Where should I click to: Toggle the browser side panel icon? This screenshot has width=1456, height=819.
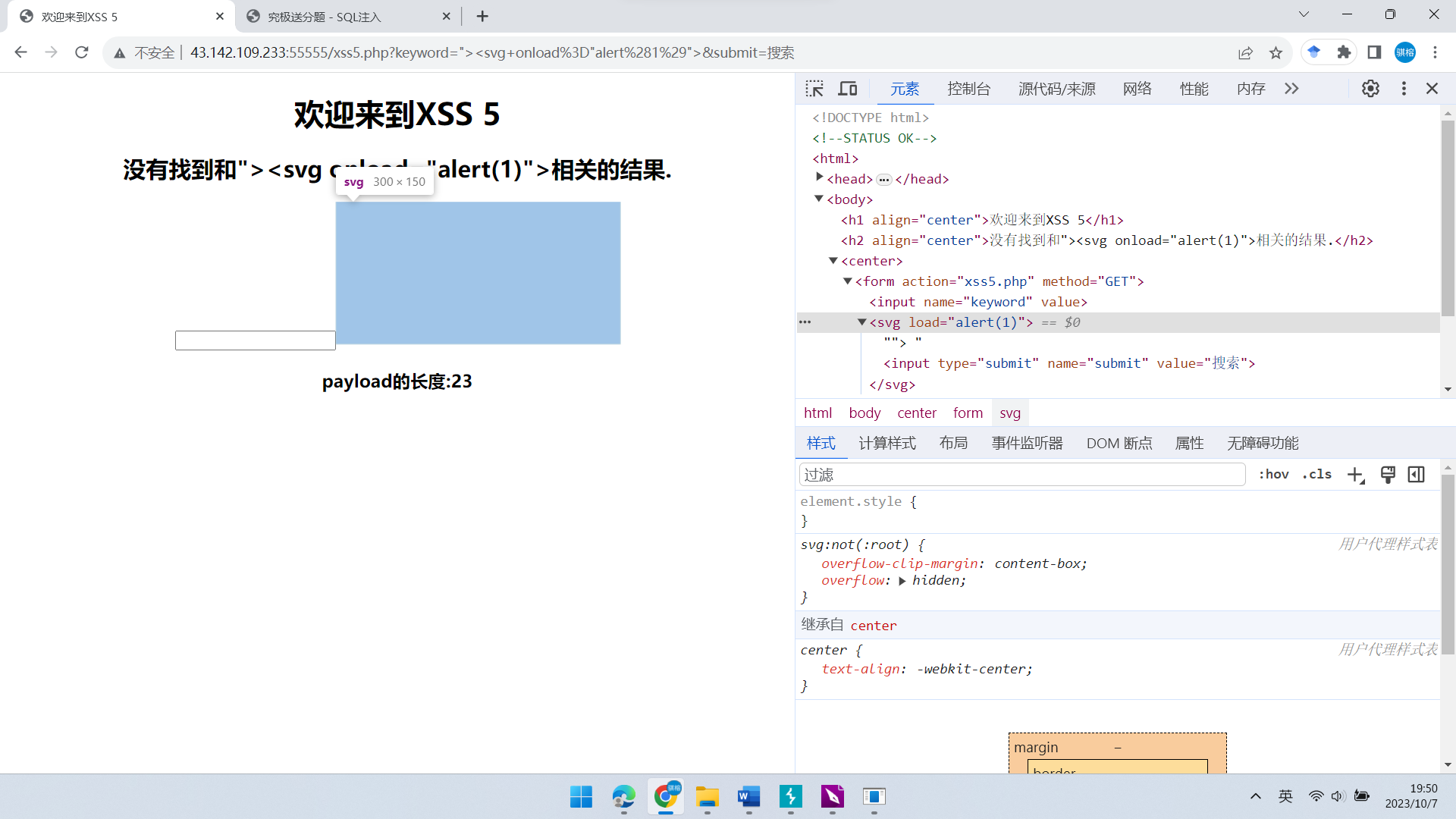(x=1374, y=52)
